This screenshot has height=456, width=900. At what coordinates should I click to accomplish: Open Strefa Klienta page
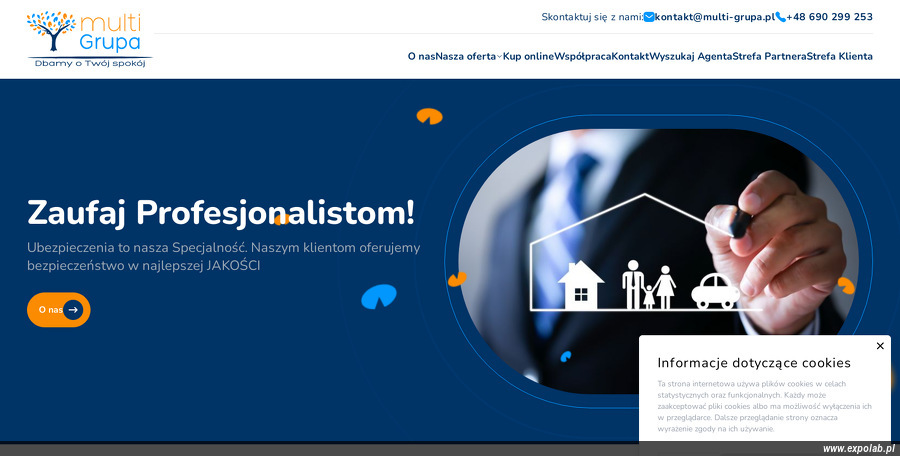coord(840,56)
